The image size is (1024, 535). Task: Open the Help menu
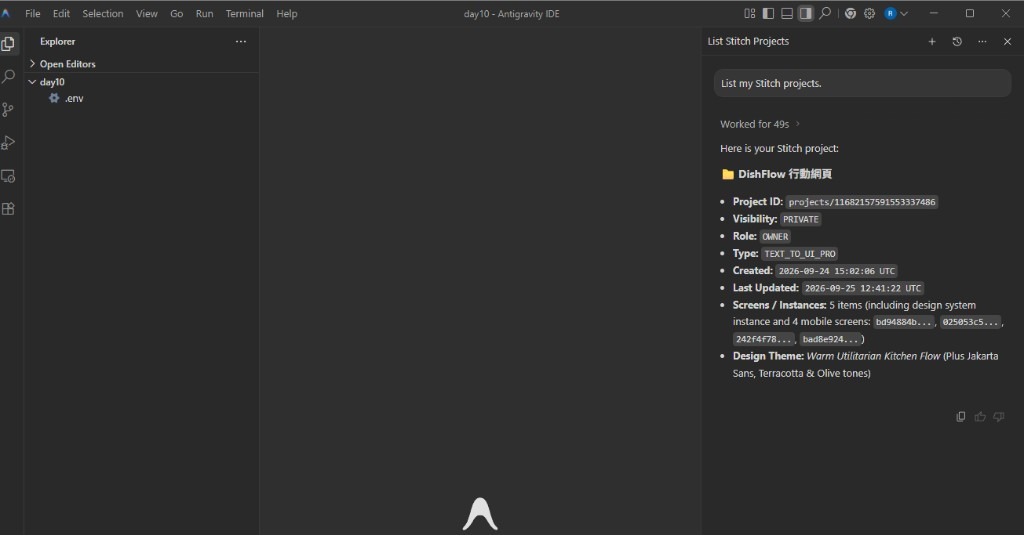click(x=287, y=13)
